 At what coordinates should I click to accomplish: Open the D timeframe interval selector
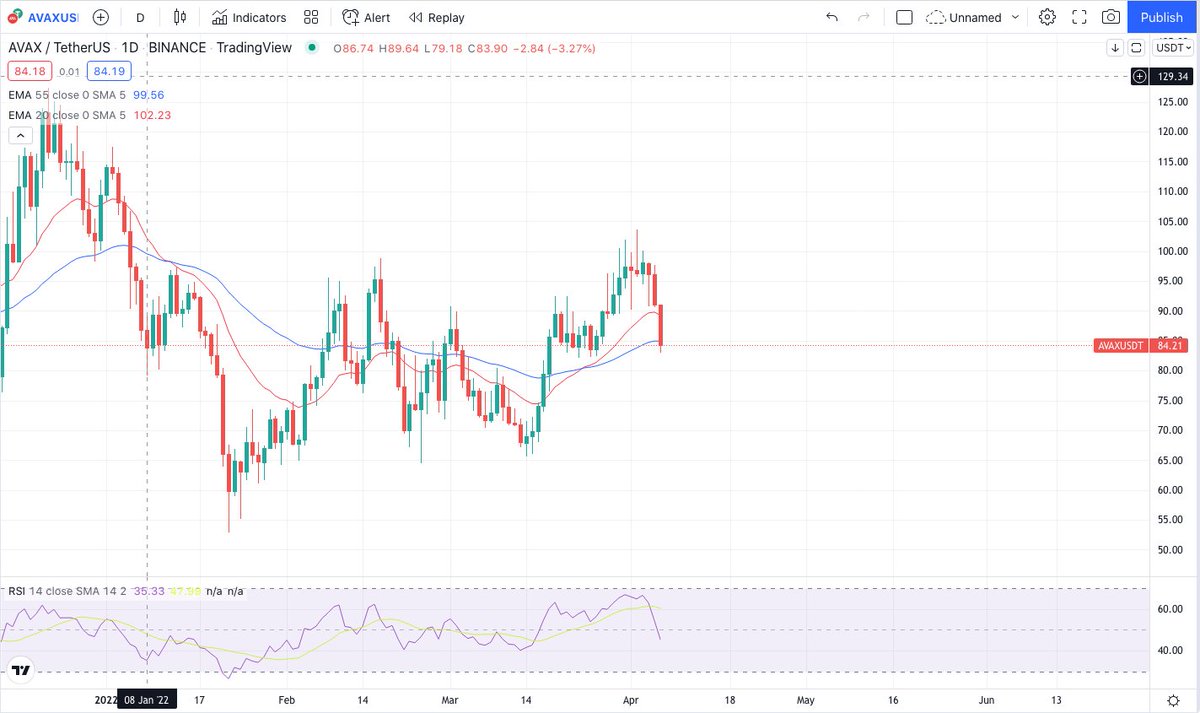(x=140, y=17)
